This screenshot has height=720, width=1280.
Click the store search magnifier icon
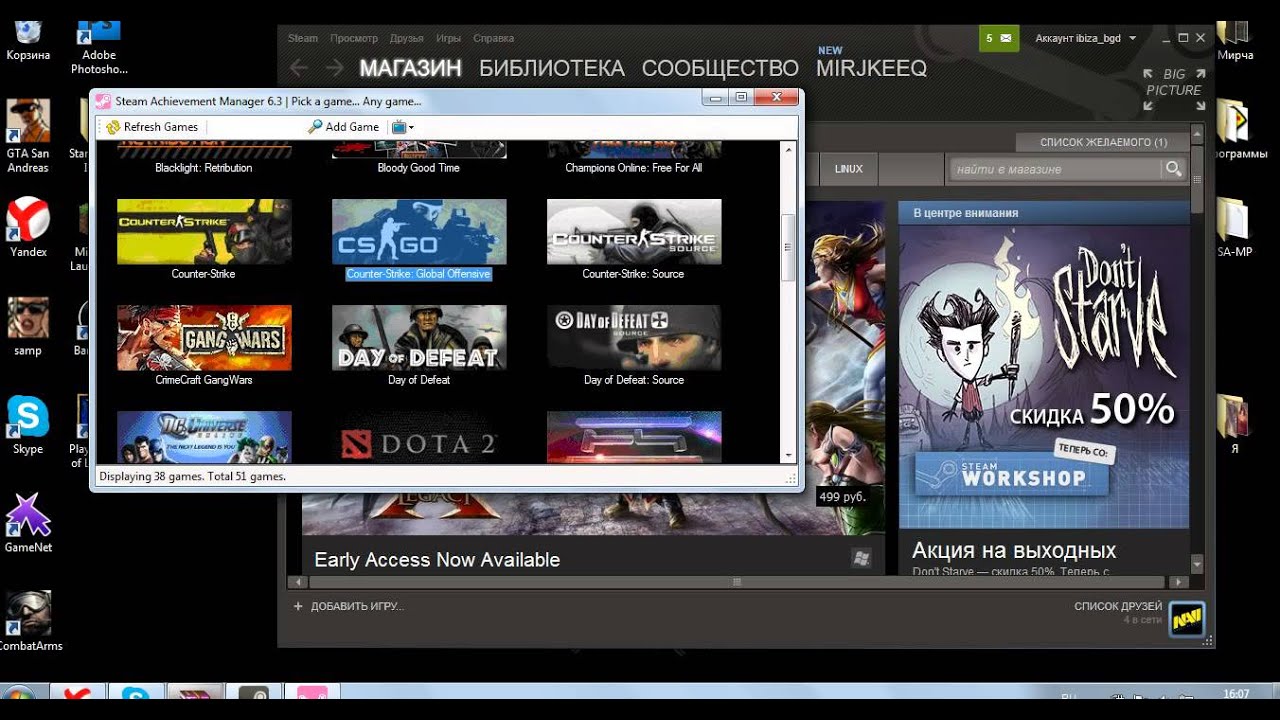click(1174, 169)
